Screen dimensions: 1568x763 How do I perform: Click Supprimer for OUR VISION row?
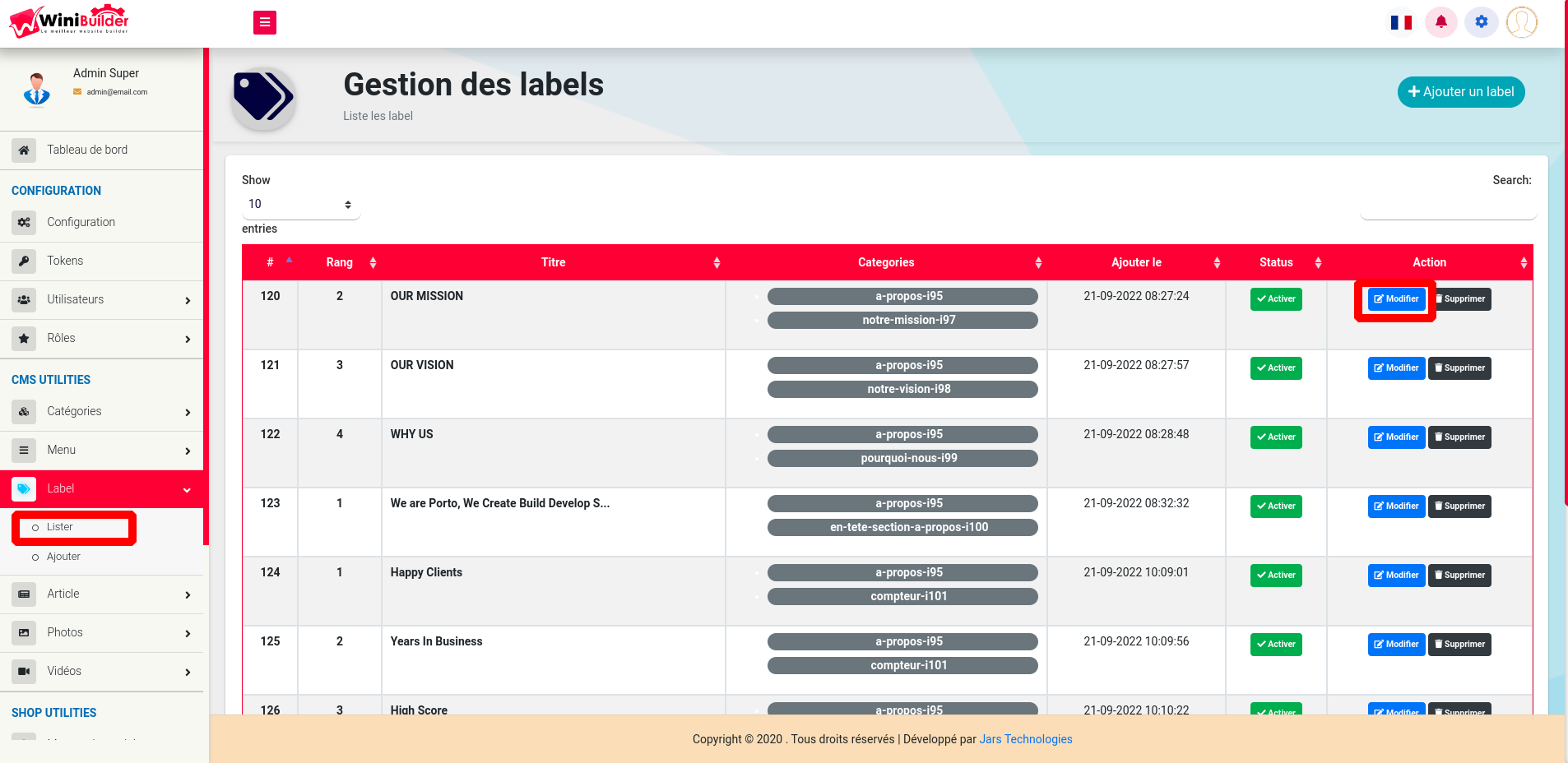pos(1459,368)
